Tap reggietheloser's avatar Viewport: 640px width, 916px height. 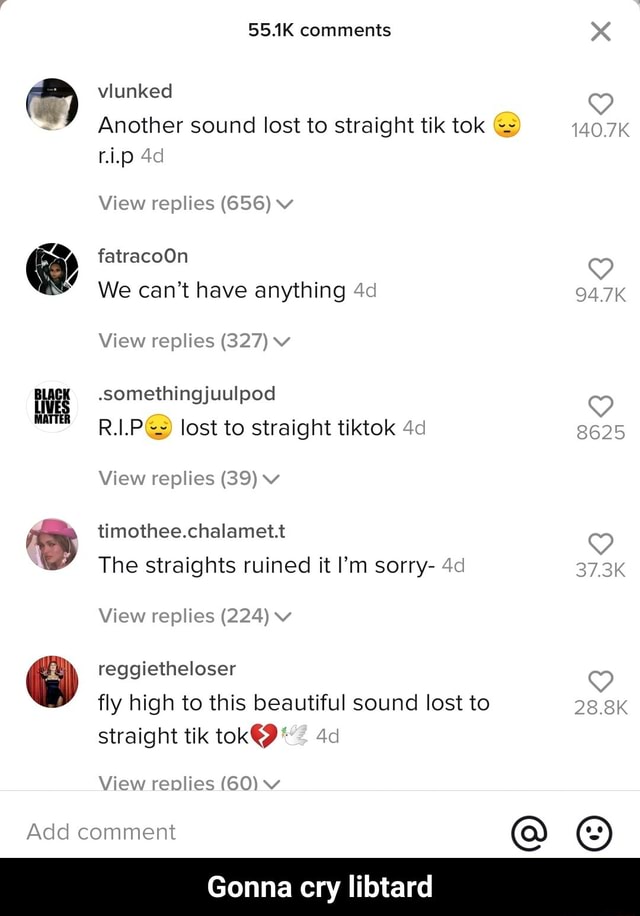pos(51,684)
